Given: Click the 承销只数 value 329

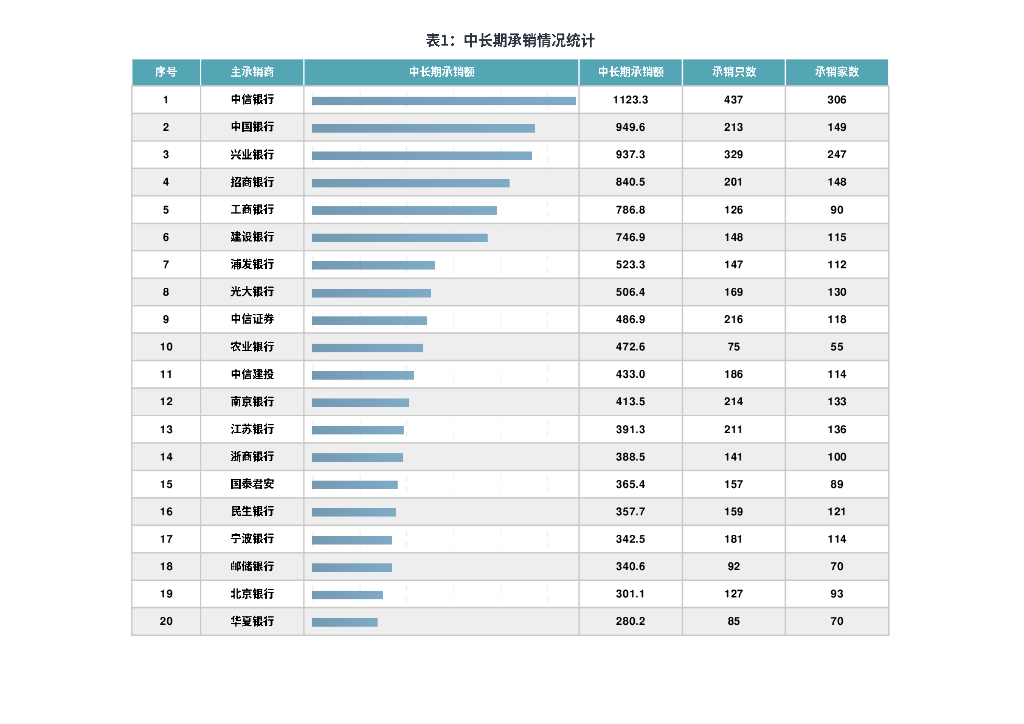Looking at the screenshot, I should 733,154.
